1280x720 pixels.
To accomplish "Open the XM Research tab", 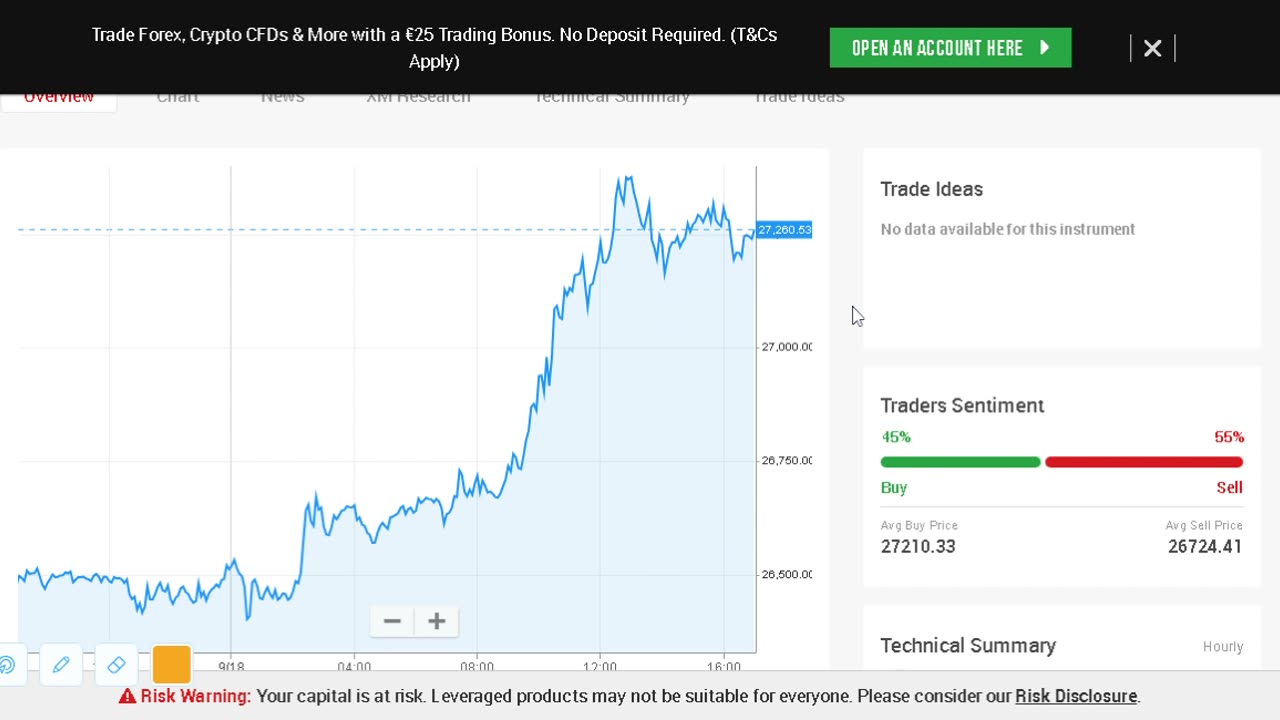I will click(x=418, y=97).
